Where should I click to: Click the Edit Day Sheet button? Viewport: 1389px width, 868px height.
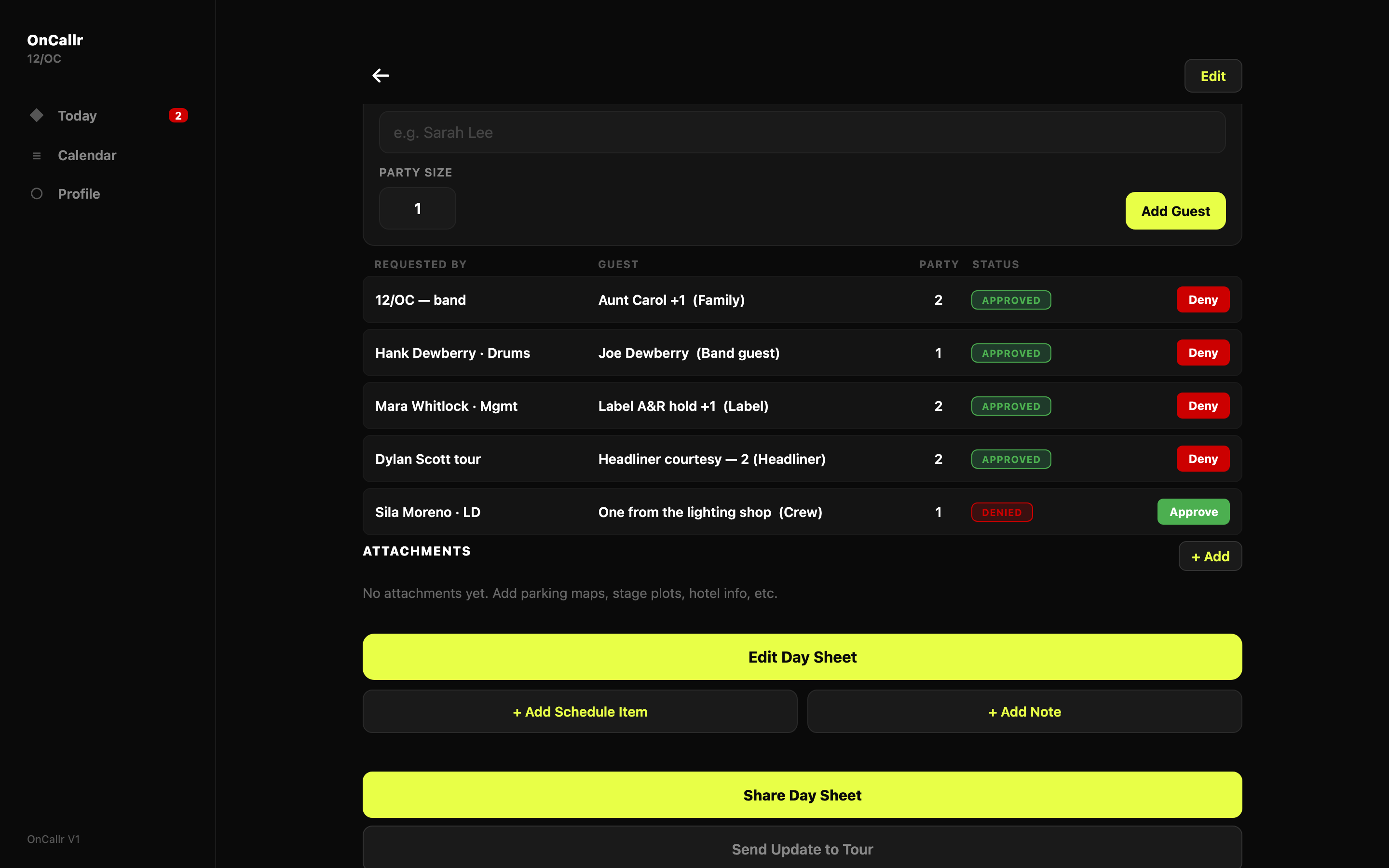[x=802, y=657]
